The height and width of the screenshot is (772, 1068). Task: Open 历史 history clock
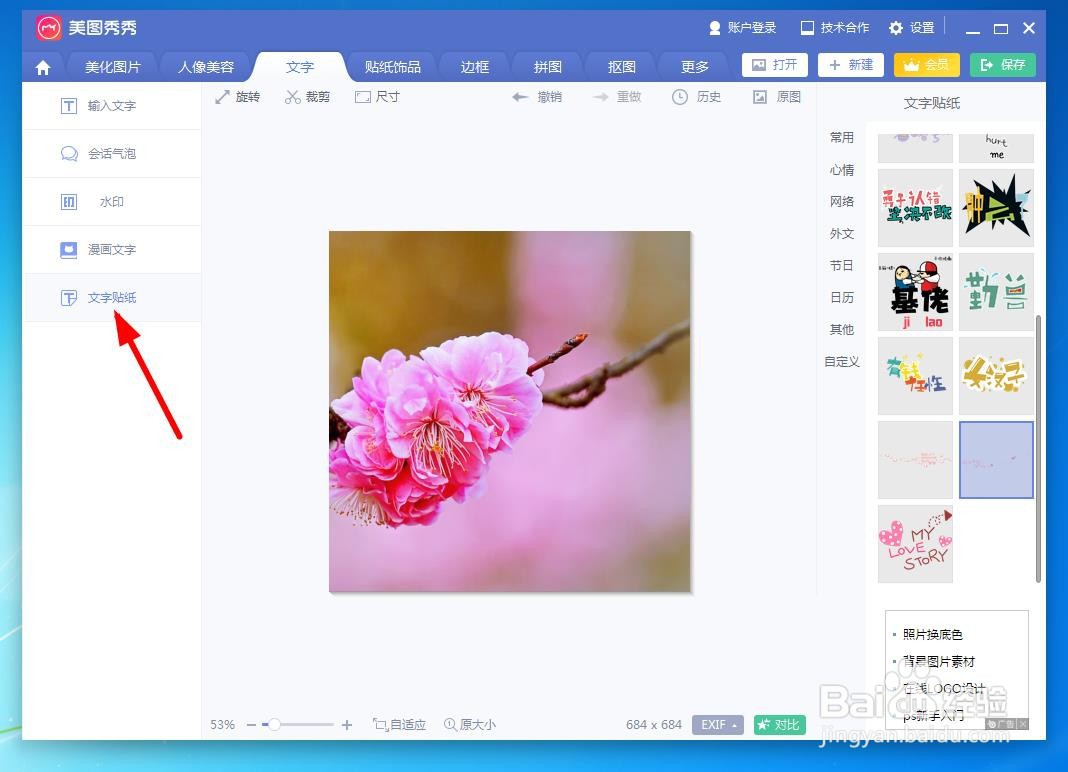[x=696, y=97]
